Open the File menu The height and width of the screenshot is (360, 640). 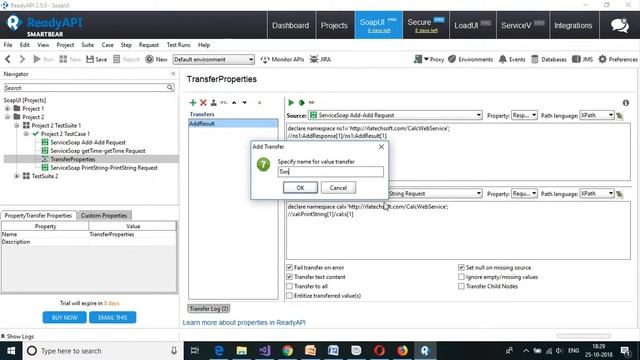tap(8, 45)
